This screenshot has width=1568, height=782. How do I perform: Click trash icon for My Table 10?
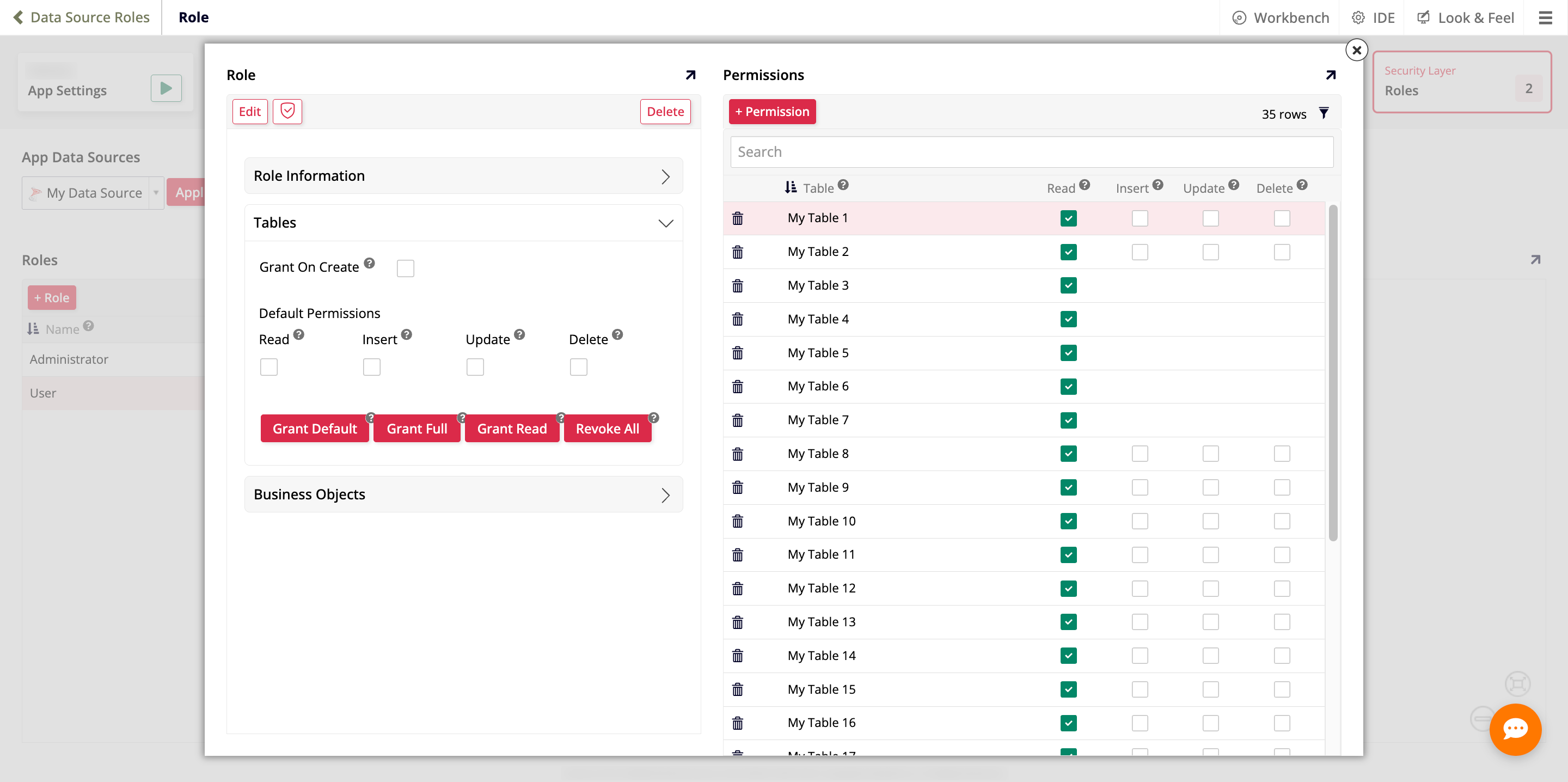[x=738, y=521]
